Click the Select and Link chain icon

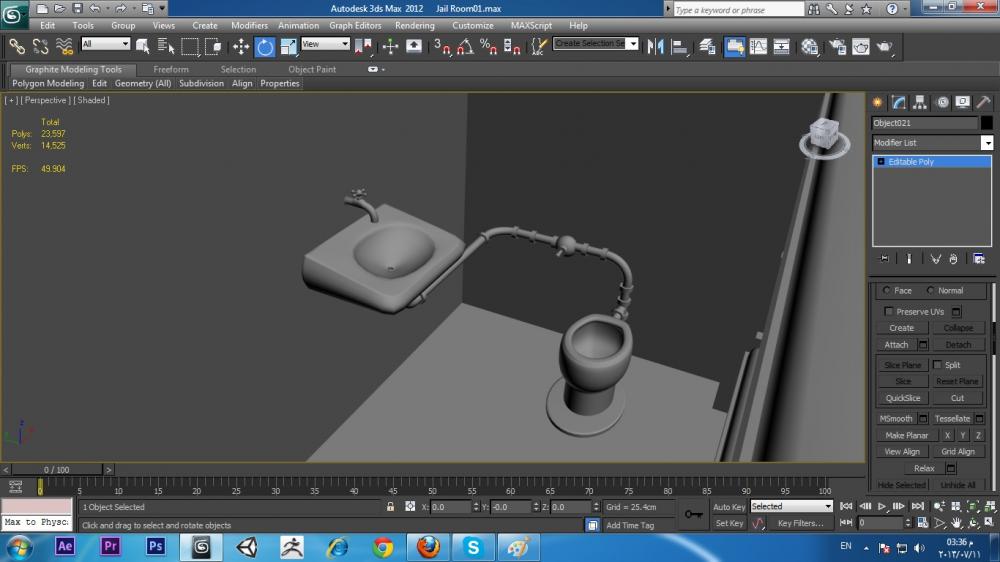coord(17,46)
